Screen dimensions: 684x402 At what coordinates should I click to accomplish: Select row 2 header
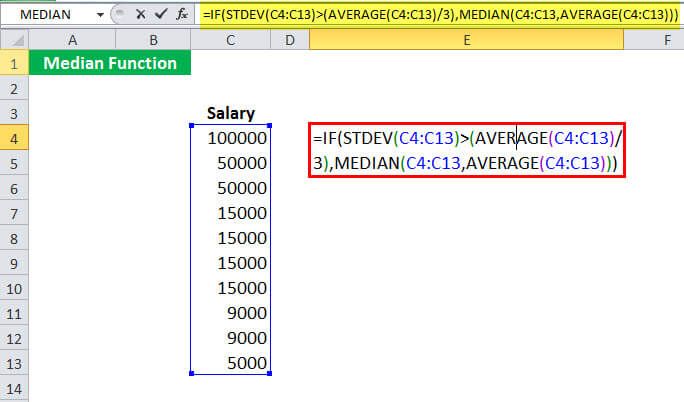pos(14,89)
